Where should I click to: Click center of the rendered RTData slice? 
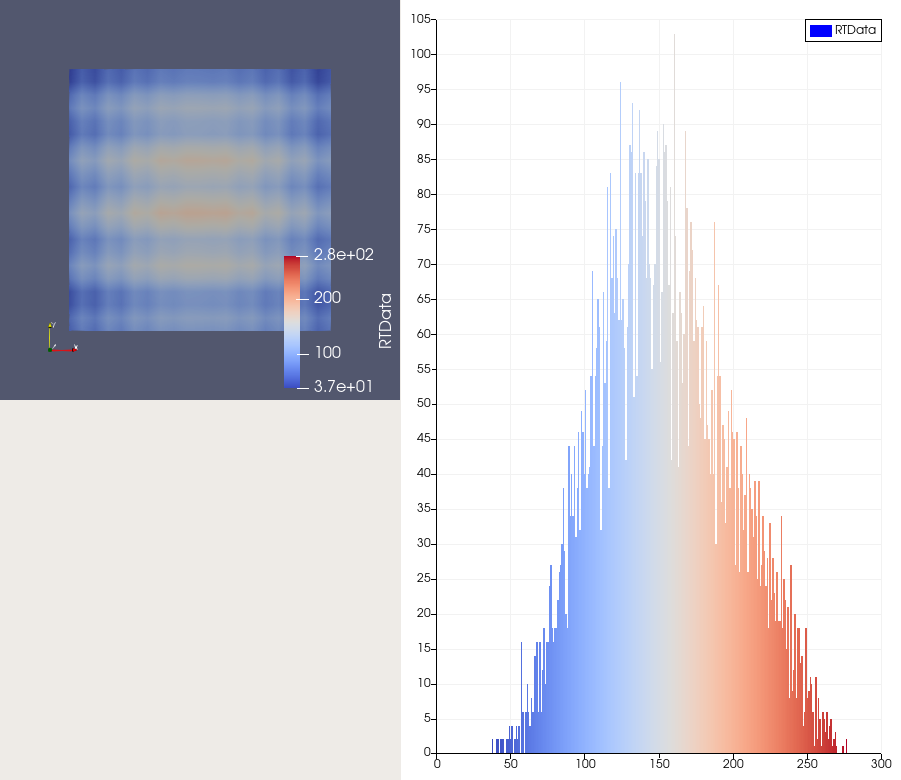[199, 200]
